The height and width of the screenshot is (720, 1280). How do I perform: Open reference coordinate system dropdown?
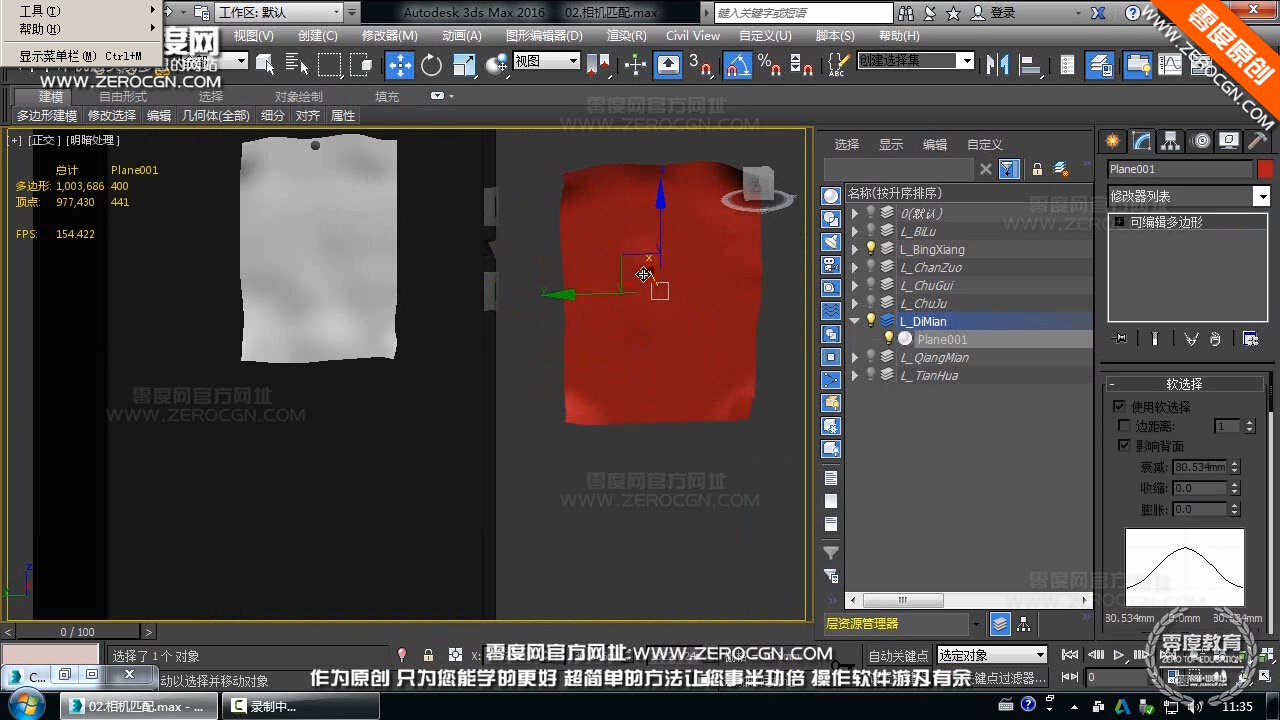point(546,61)
